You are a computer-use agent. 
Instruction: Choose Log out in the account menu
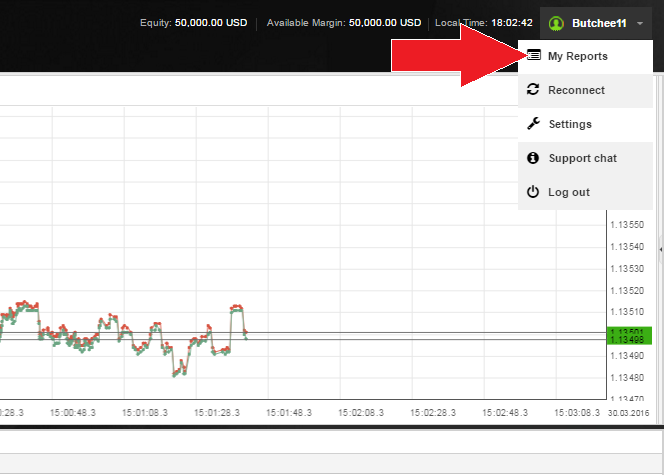(585, 192)
